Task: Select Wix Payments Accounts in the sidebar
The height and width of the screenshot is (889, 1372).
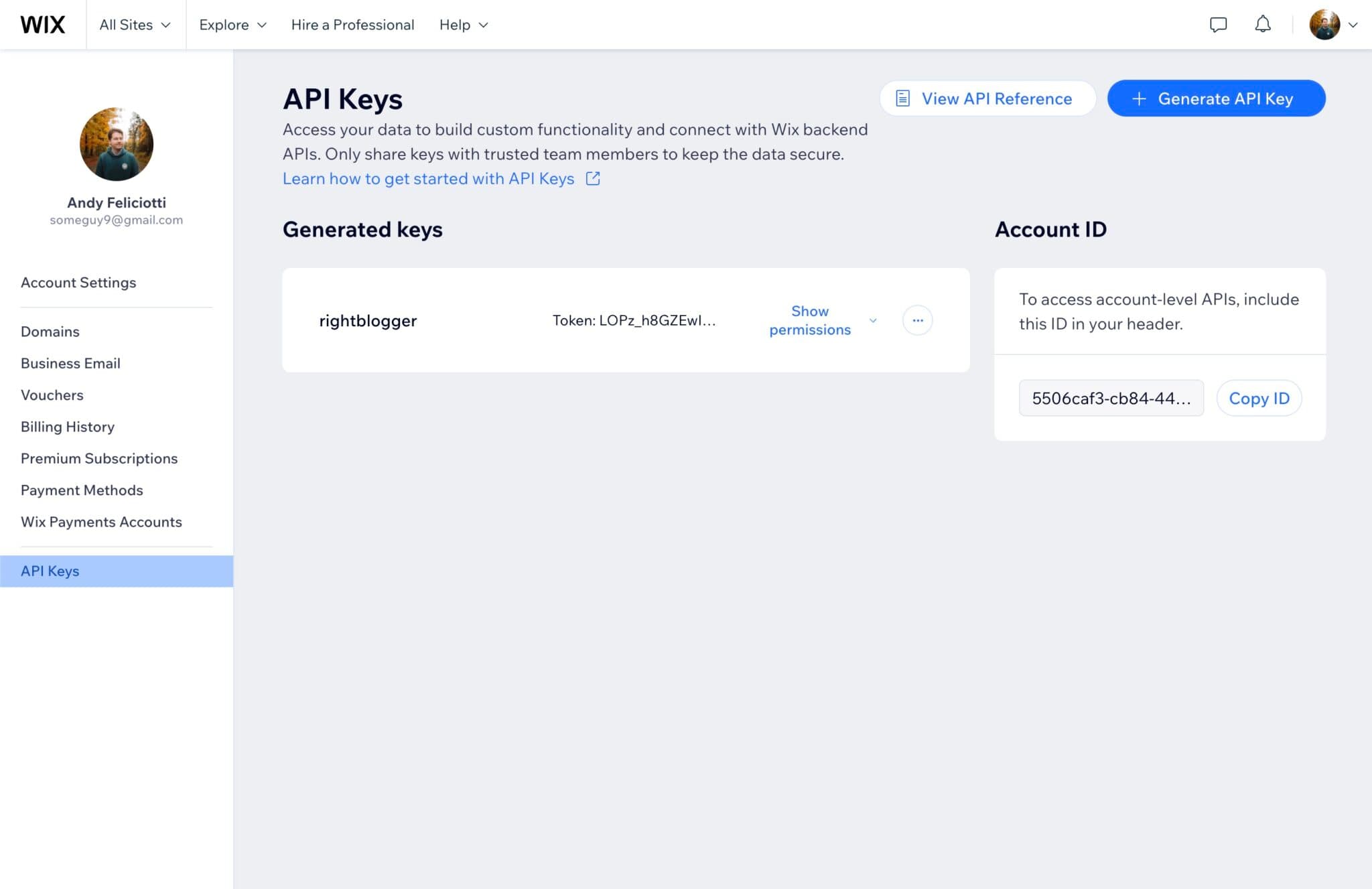Action: point(102,521)
